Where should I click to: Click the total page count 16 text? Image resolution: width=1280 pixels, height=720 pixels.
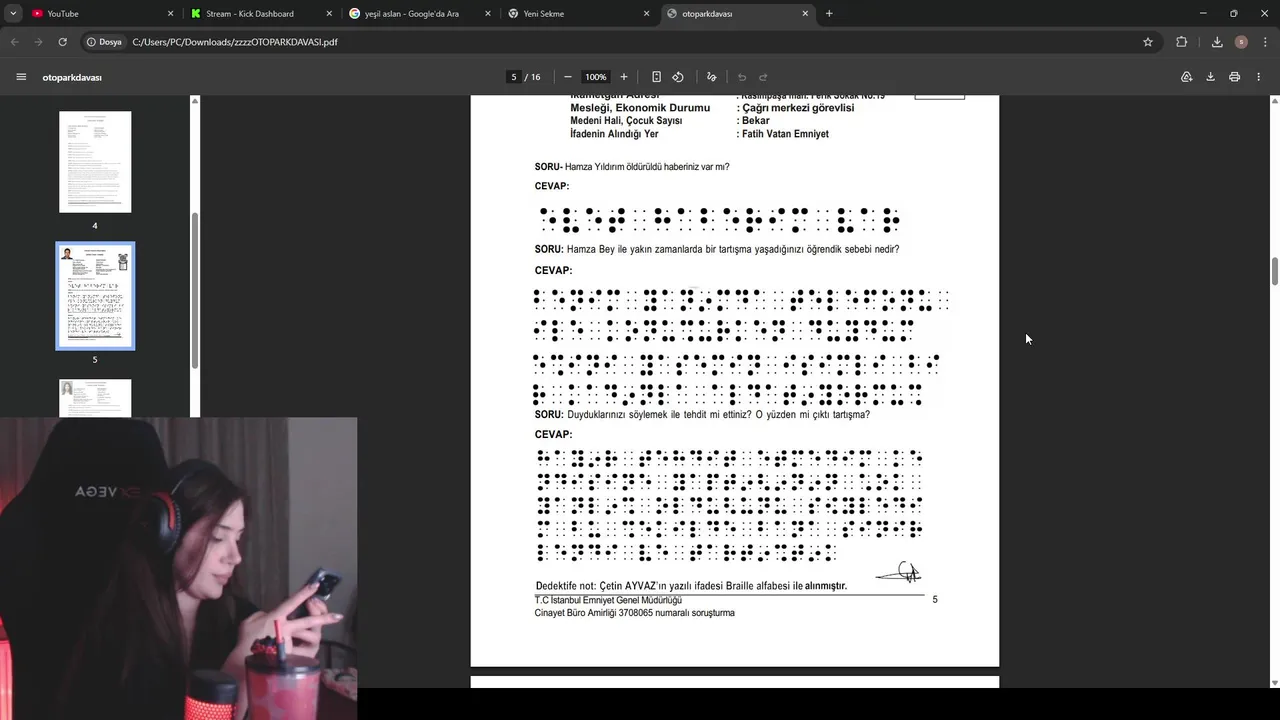(536, 77)
